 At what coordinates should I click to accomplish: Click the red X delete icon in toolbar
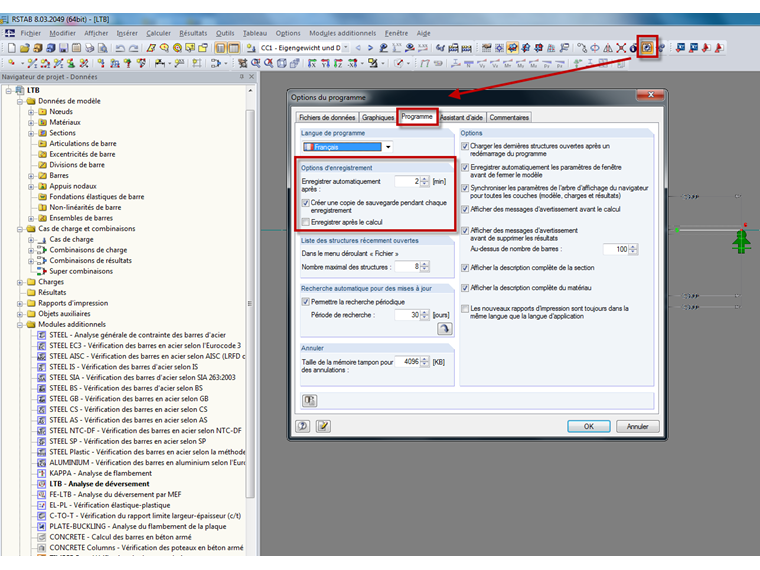[621, 48]
